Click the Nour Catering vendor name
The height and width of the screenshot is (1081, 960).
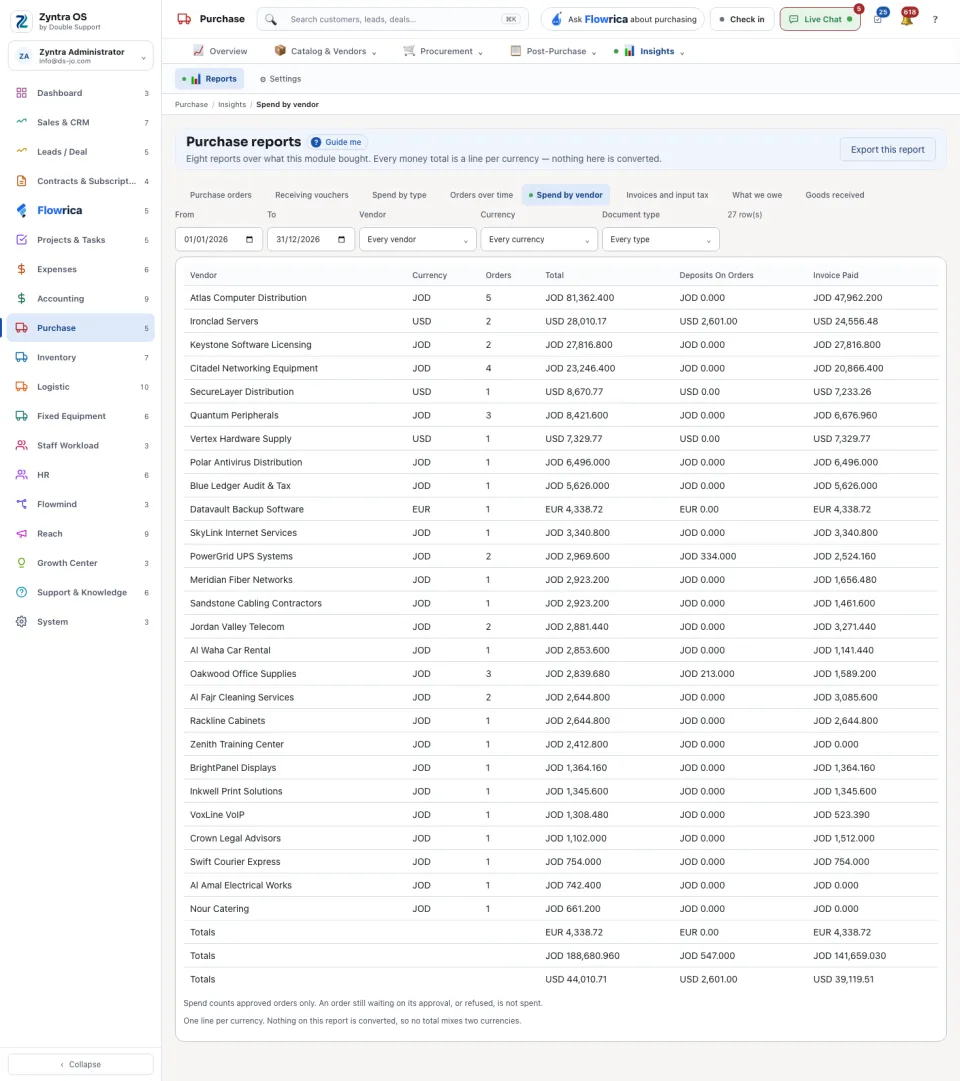coord(219,909)
